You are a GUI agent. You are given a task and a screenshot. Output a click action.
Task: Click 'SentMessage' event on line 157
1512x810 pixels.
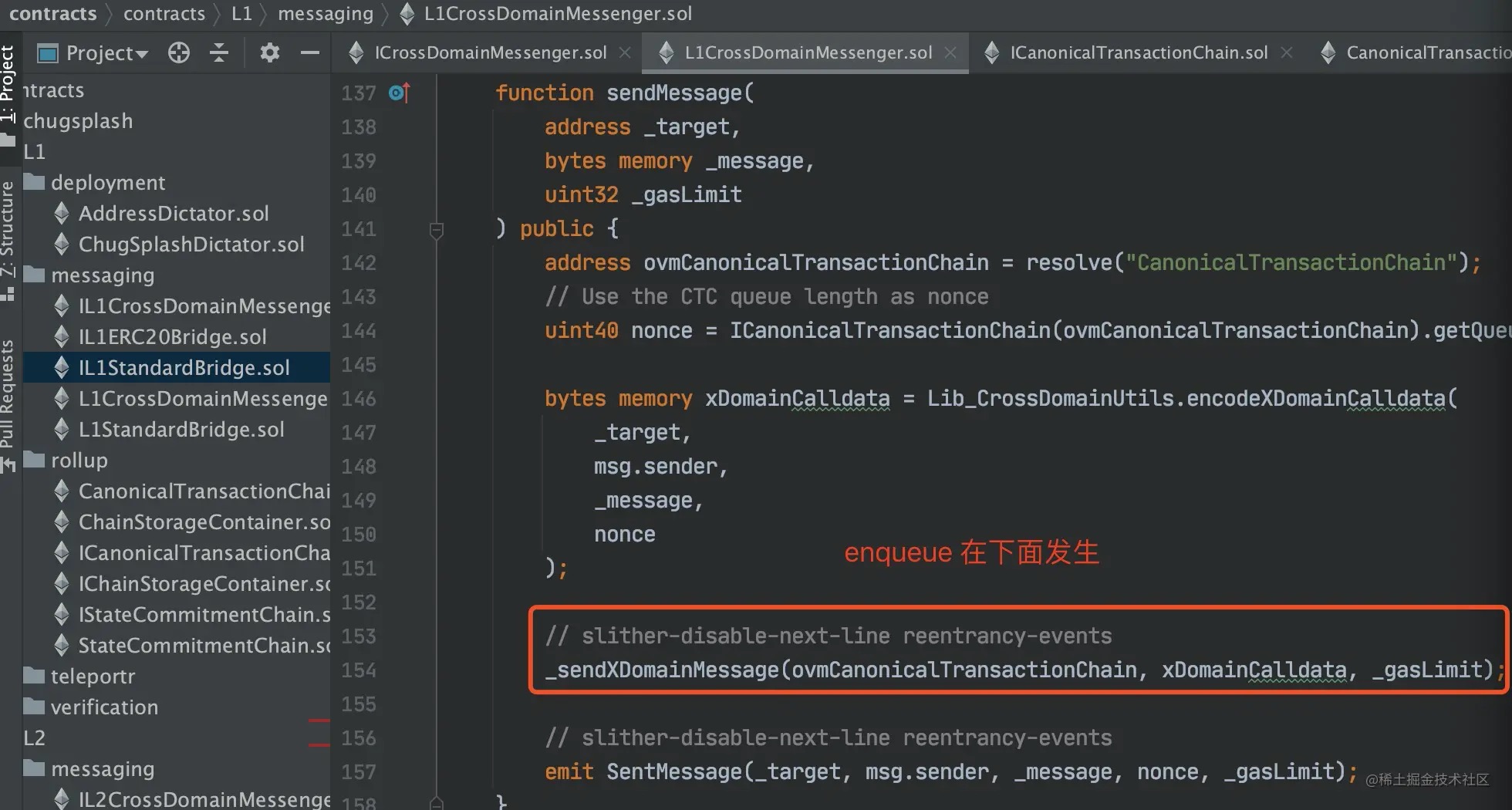tap(674, 772)
